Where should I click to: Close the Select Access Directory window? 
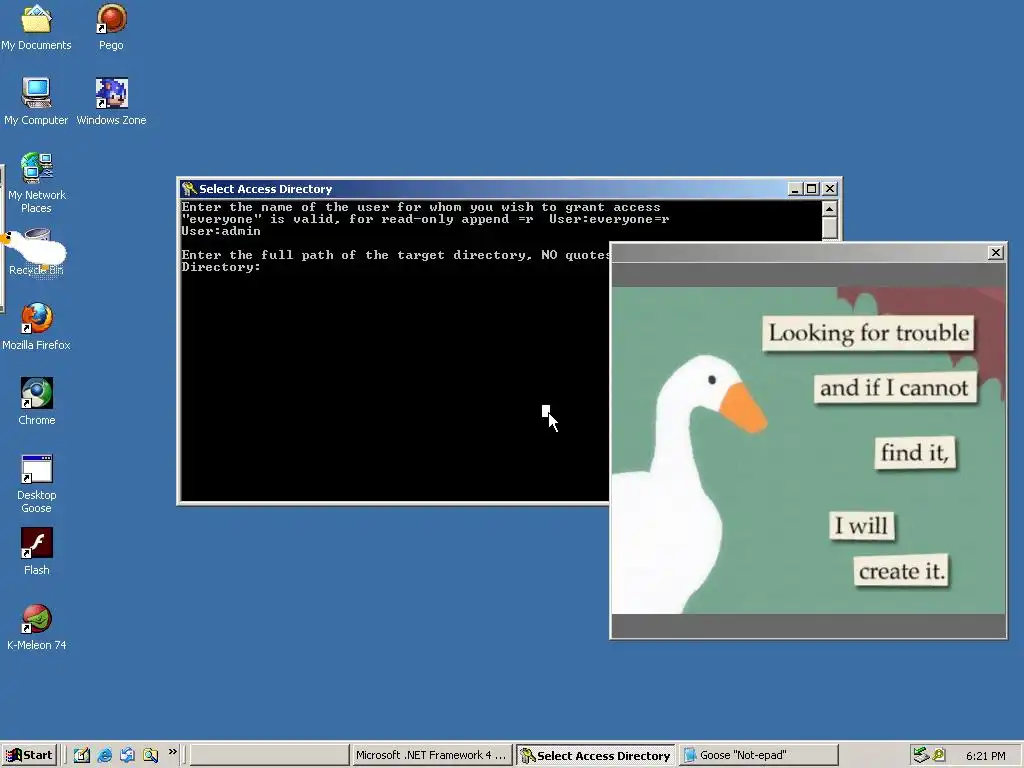[x=829, y=189]
